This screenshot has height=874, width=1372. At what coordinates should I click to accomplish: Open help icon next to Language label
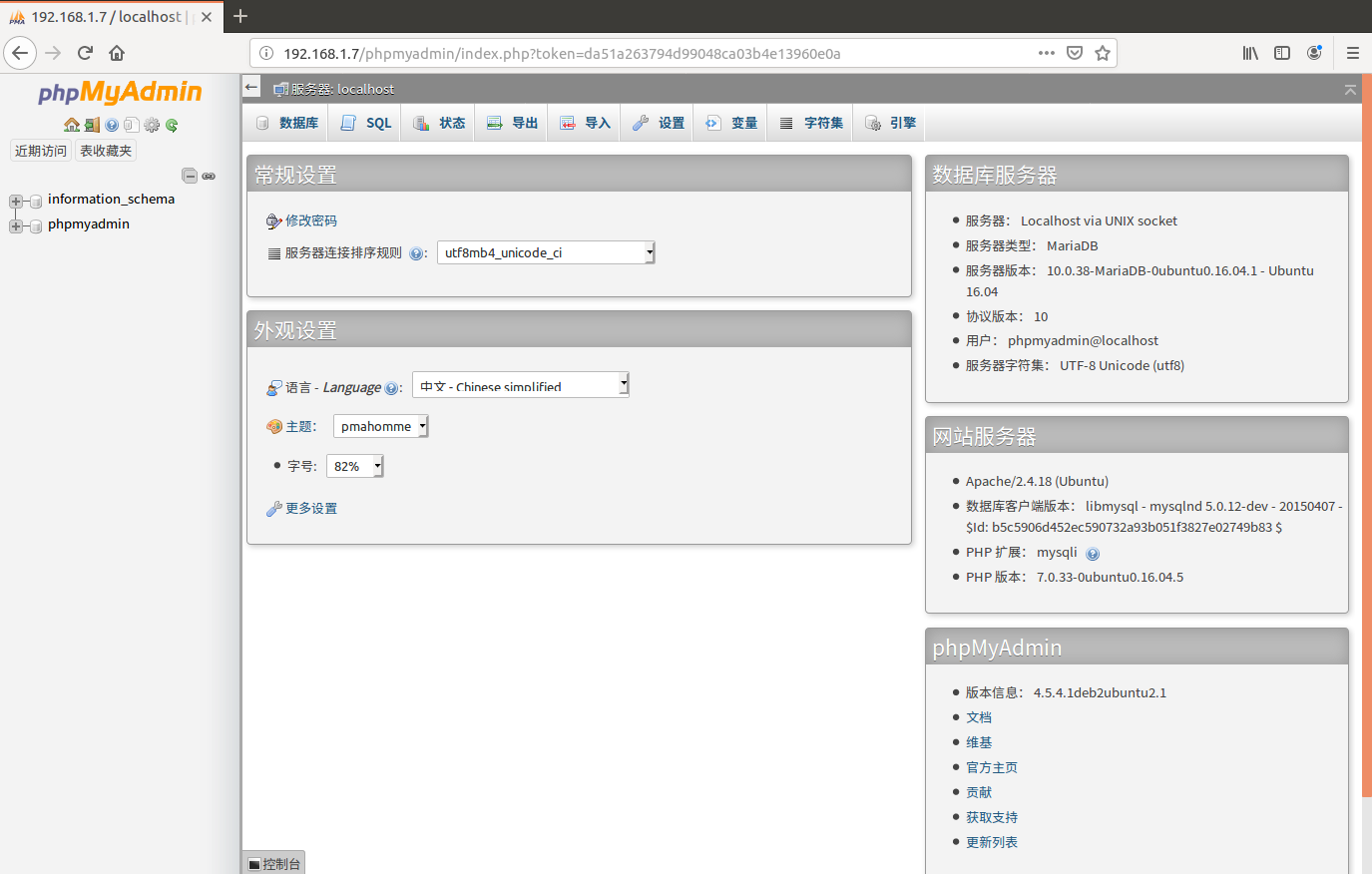[x=391, y=388]
